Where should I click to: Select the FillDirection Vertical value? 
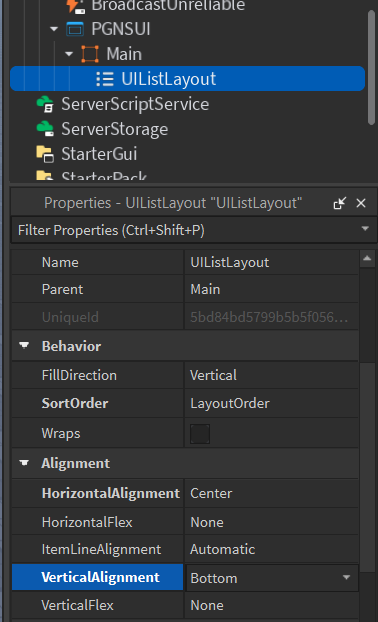[x=271, y=375]
